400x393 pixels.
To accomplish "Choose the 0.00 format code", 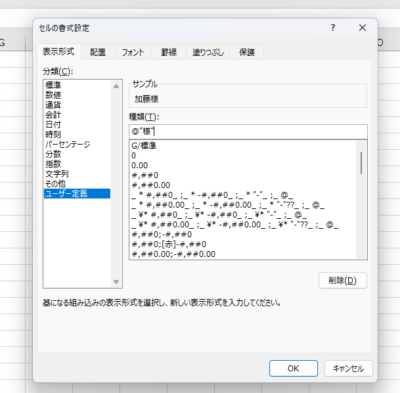I will (x=243, y=165).
